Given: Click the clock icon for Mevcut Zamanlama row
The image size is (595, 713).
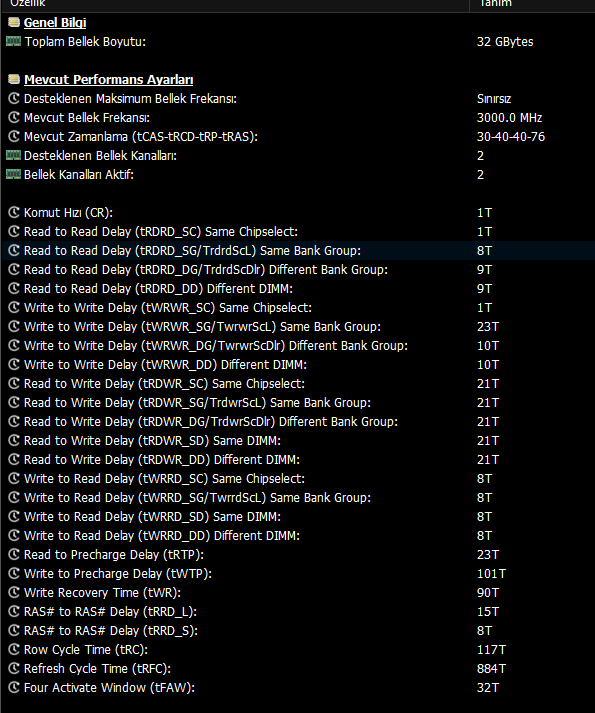Looking at the screenshot, I should click(x=14, y=136).
